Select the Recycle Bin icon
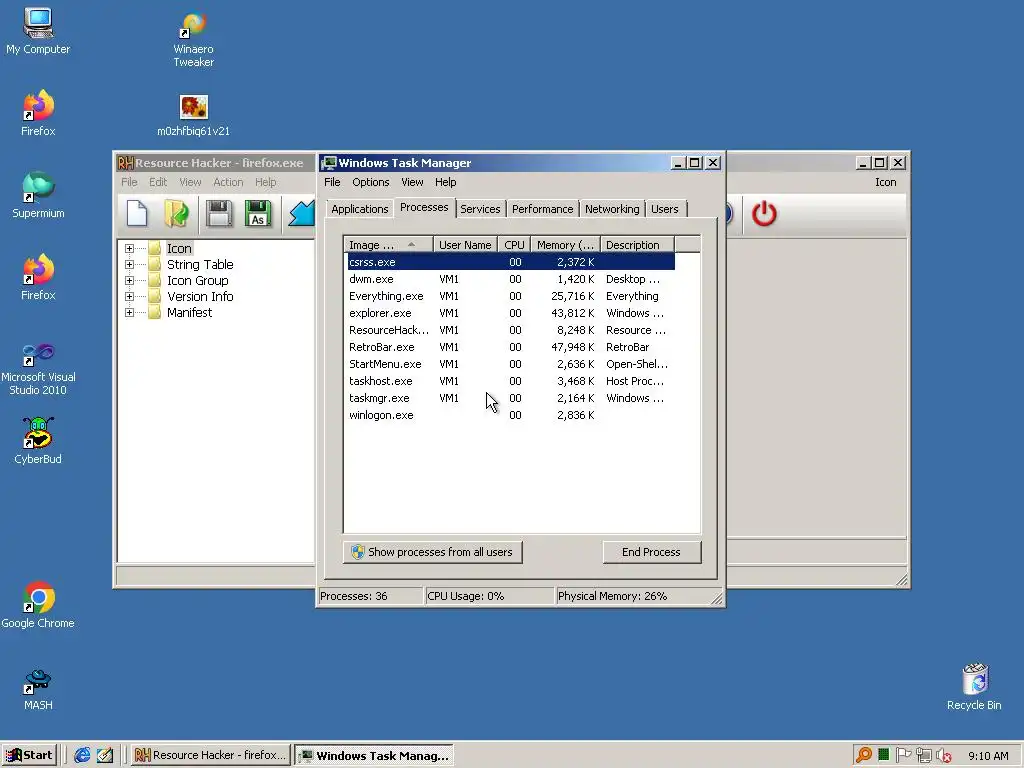The width and height of the screenshot is (1024, 768). pos(974,687)
